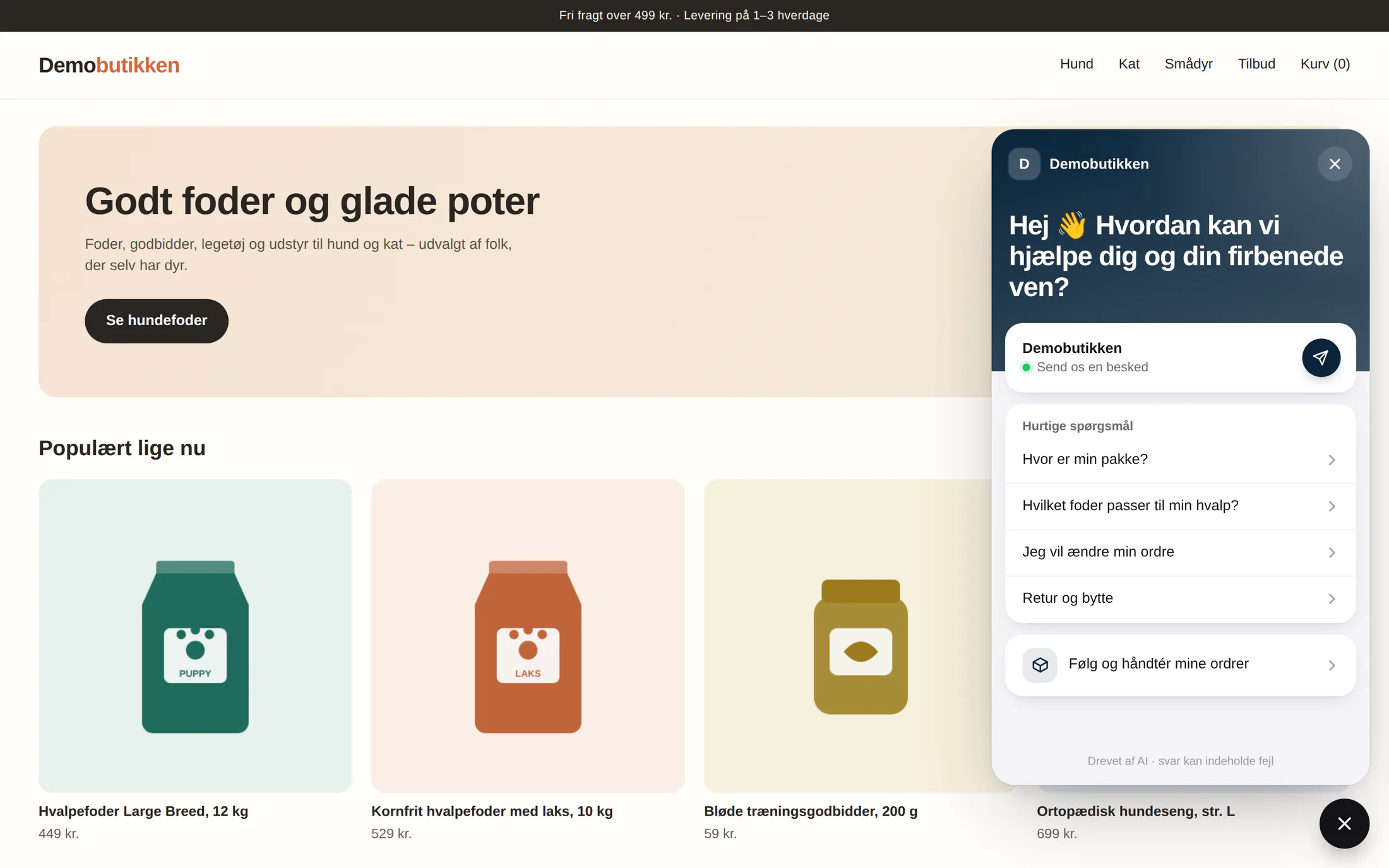The height and width of the screenshot is (868, 1389).
Task: Open the green PUPPY food bag image
Action: click(195, 636)
